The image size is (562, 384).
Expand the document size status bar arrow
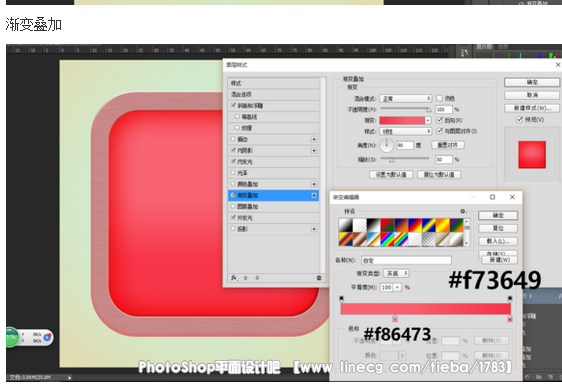pyautogui.click(x=70, y=377)
